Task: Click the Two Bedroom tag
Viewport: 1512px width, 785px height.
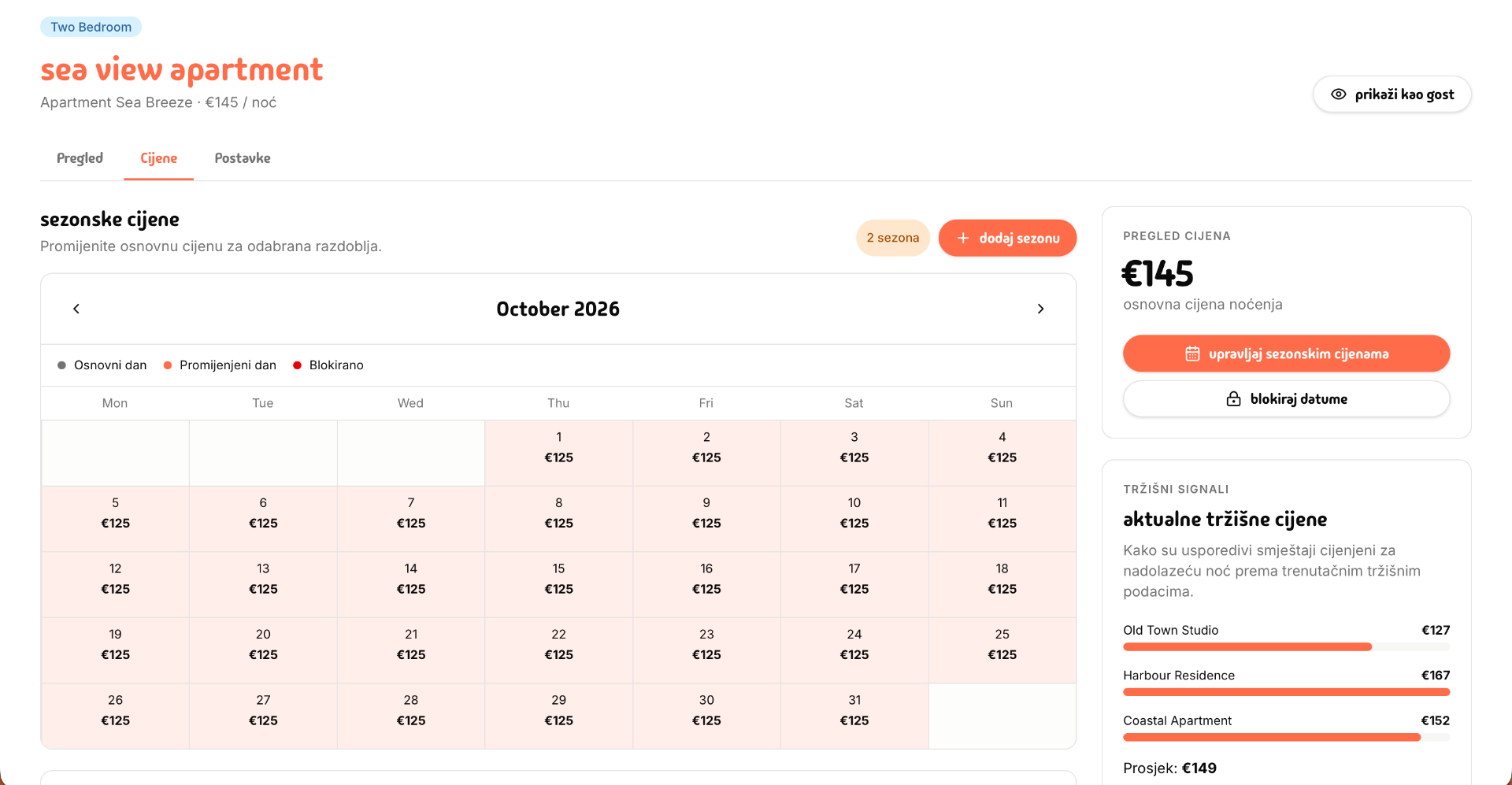Action: tap(91, 27)
